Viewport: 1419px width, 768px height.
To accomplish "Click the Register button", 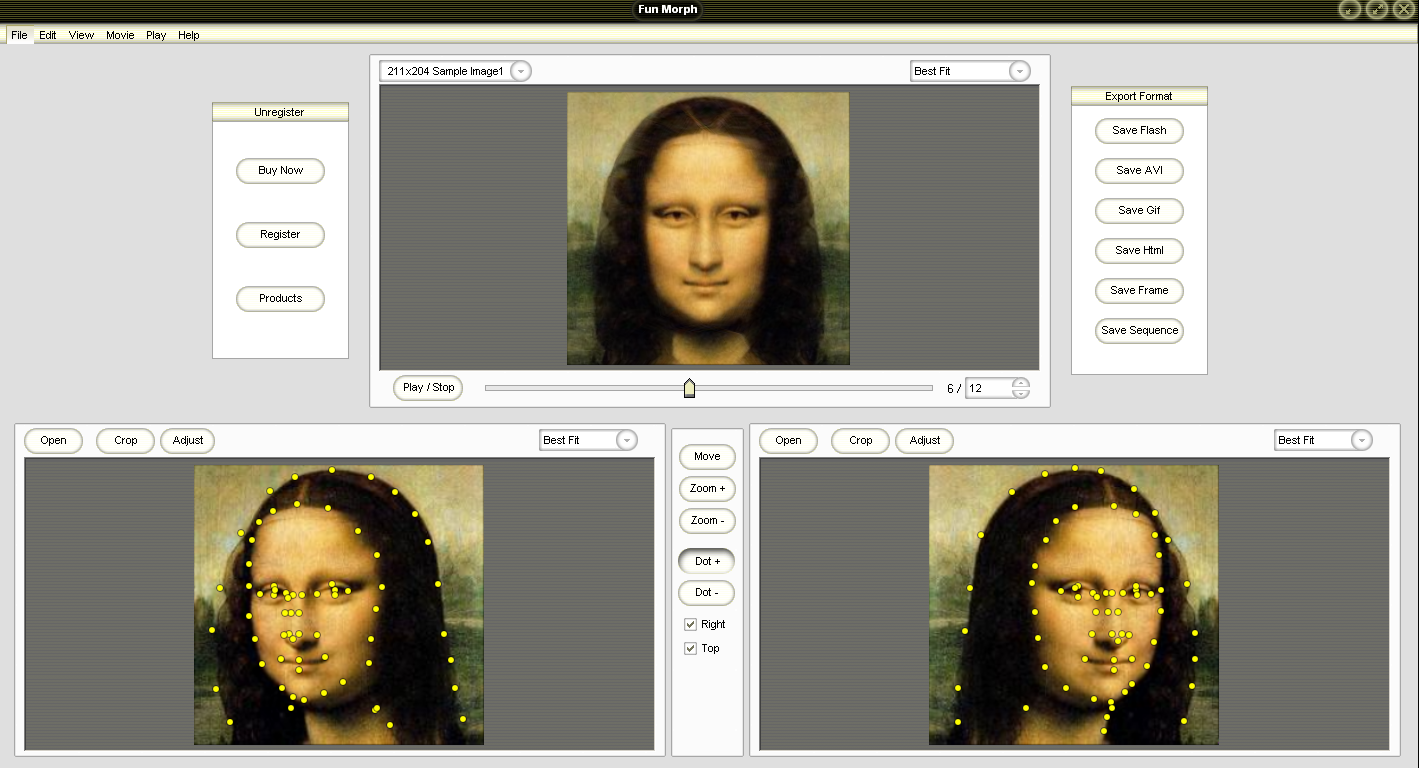I will pos(280,235).
